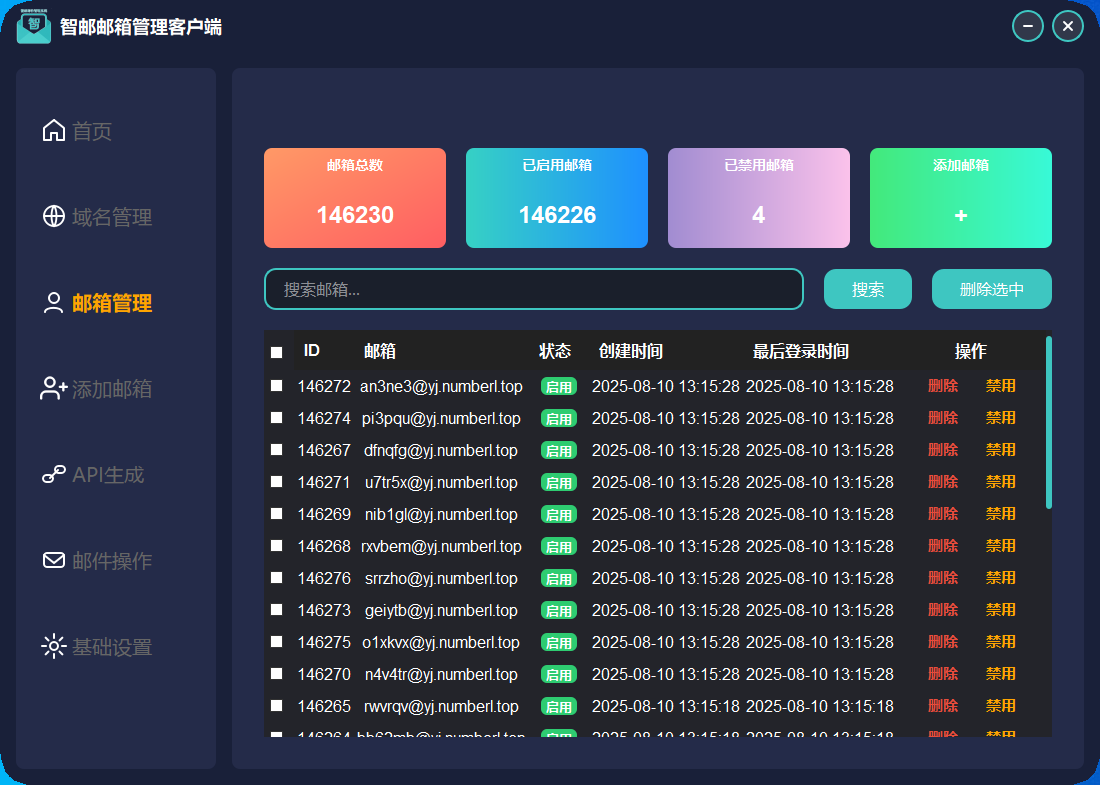Toggle the select-all checkbox in table header

pos(277,352)
